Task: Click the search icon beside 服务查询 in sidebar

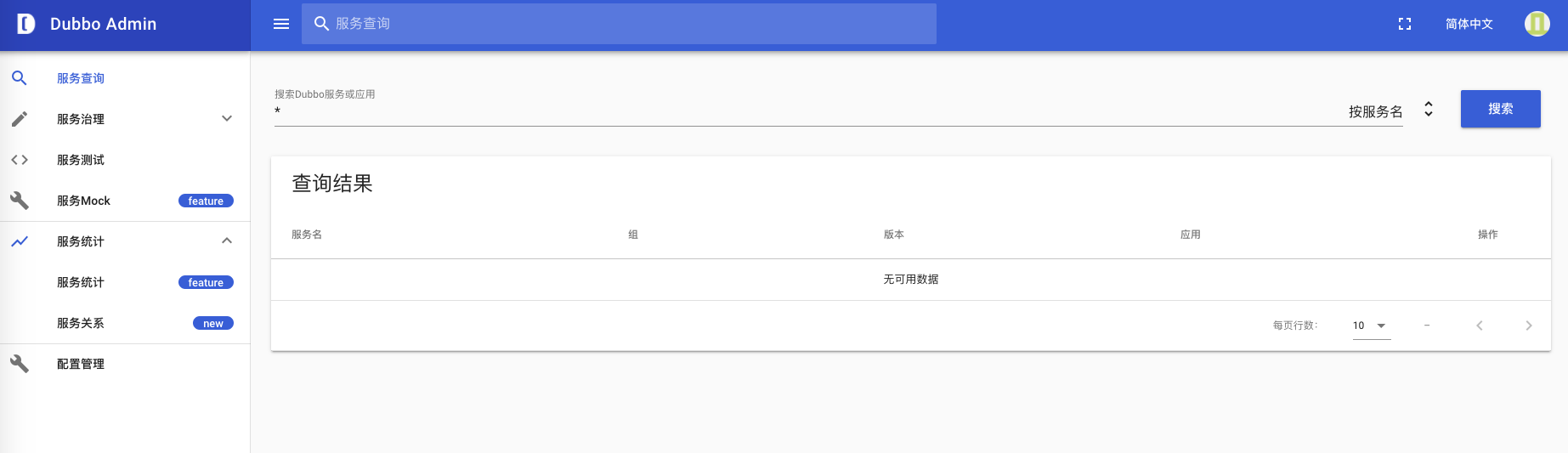Action: tap(20, 78)
